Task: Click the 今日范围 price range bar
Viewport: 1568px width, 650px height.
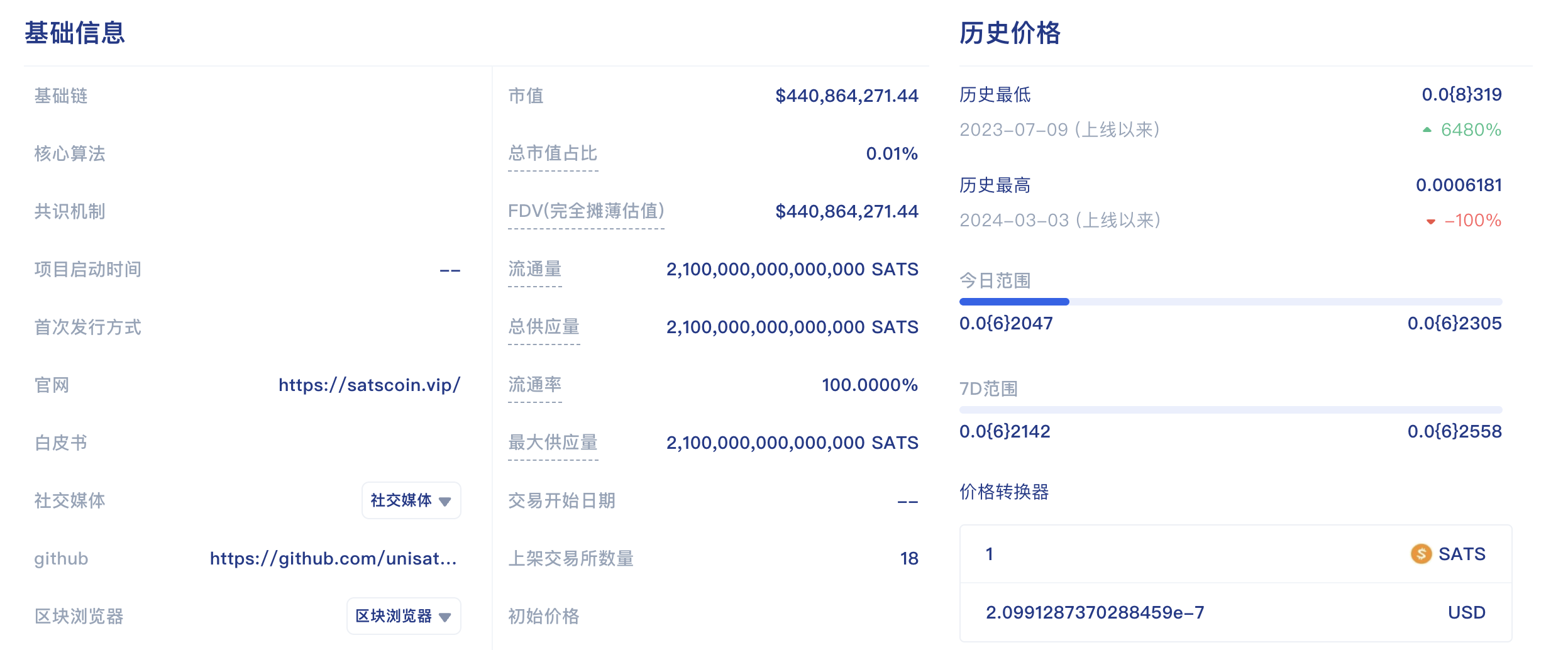Action: [x=1230, y=302]
